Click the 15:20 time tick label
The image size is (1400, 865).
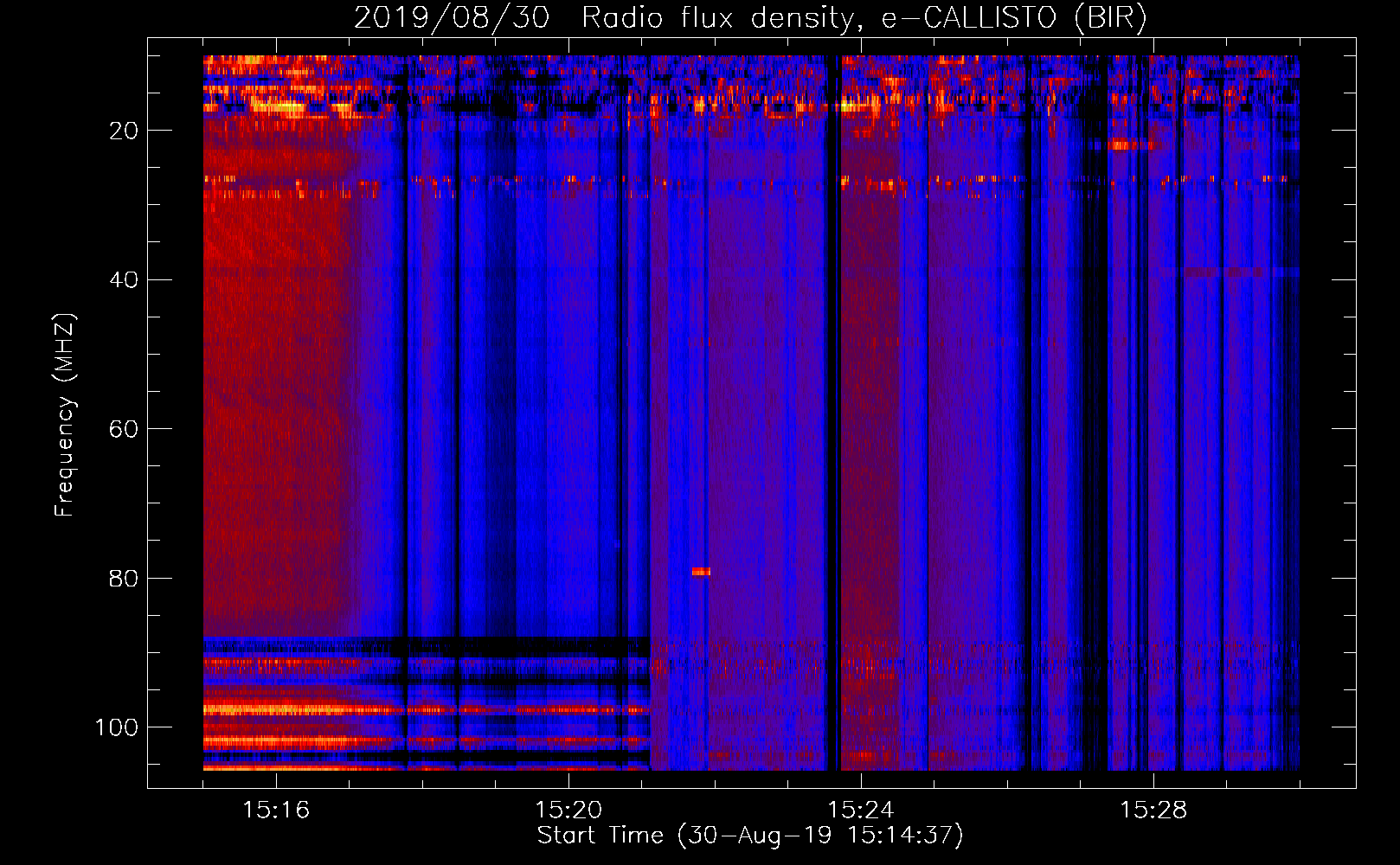568,810
